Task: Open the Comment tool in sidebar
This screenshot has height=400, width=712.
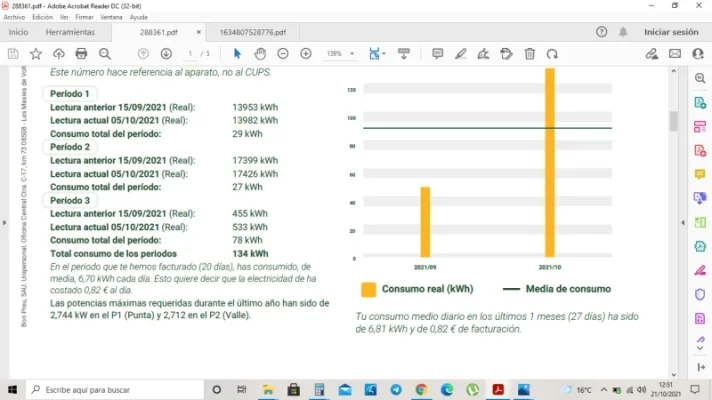Action: pyautogui.click(x=700, y=174)
